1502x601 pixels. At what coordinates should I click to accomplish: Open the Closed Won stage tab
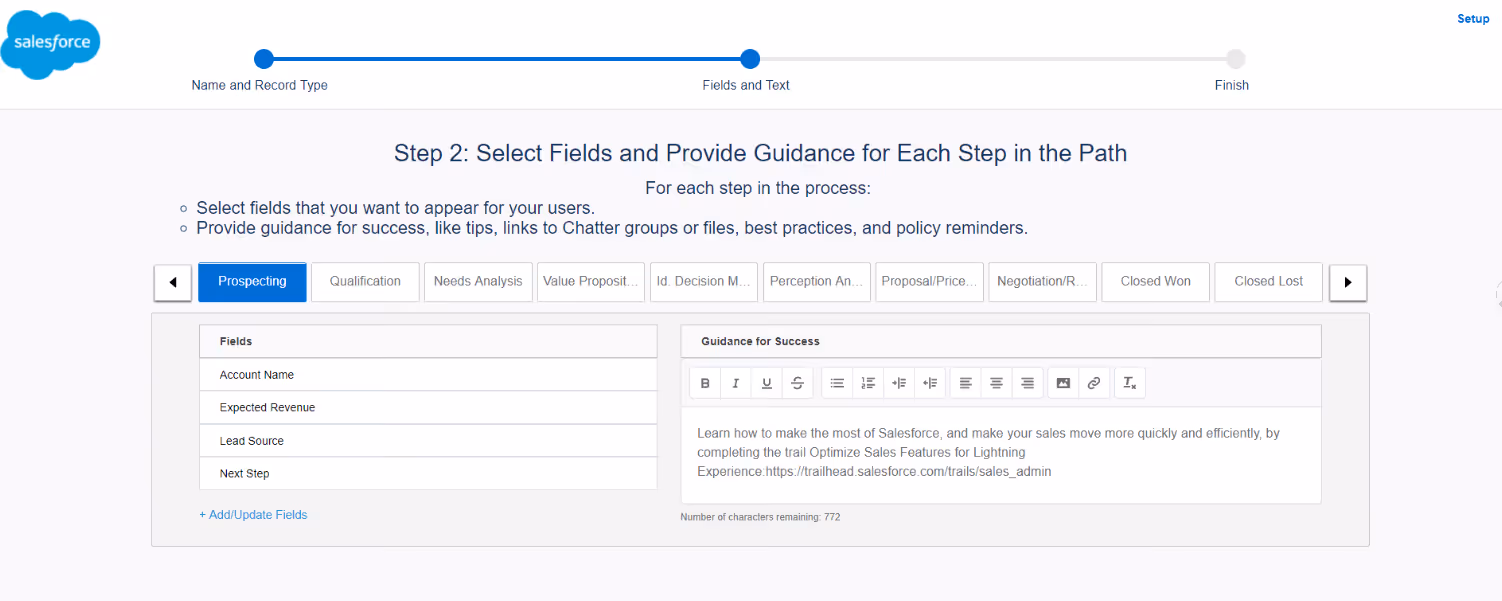(x=1155, y=282)
